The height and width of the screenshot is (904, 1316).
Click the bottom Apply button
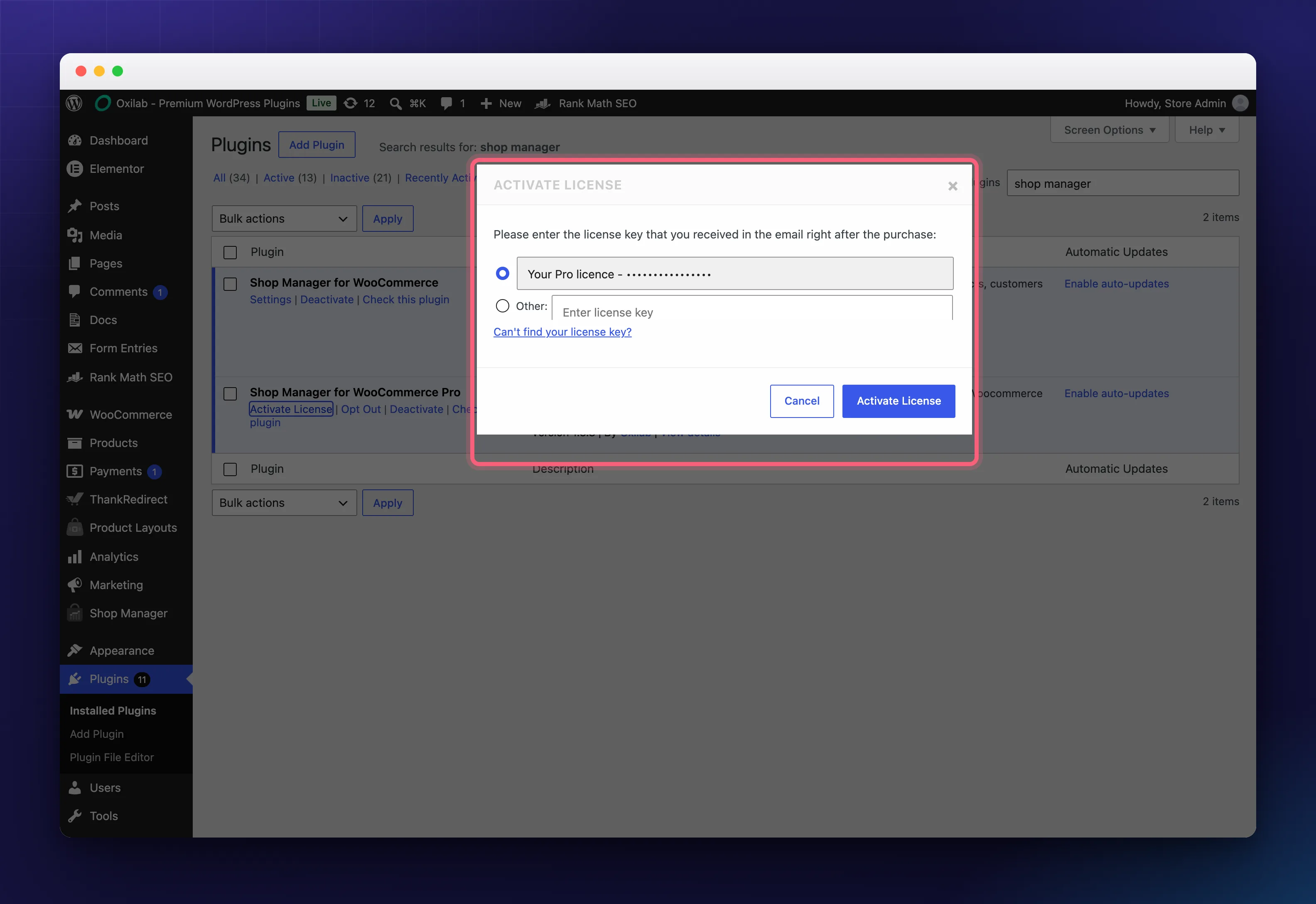[388, 503]
